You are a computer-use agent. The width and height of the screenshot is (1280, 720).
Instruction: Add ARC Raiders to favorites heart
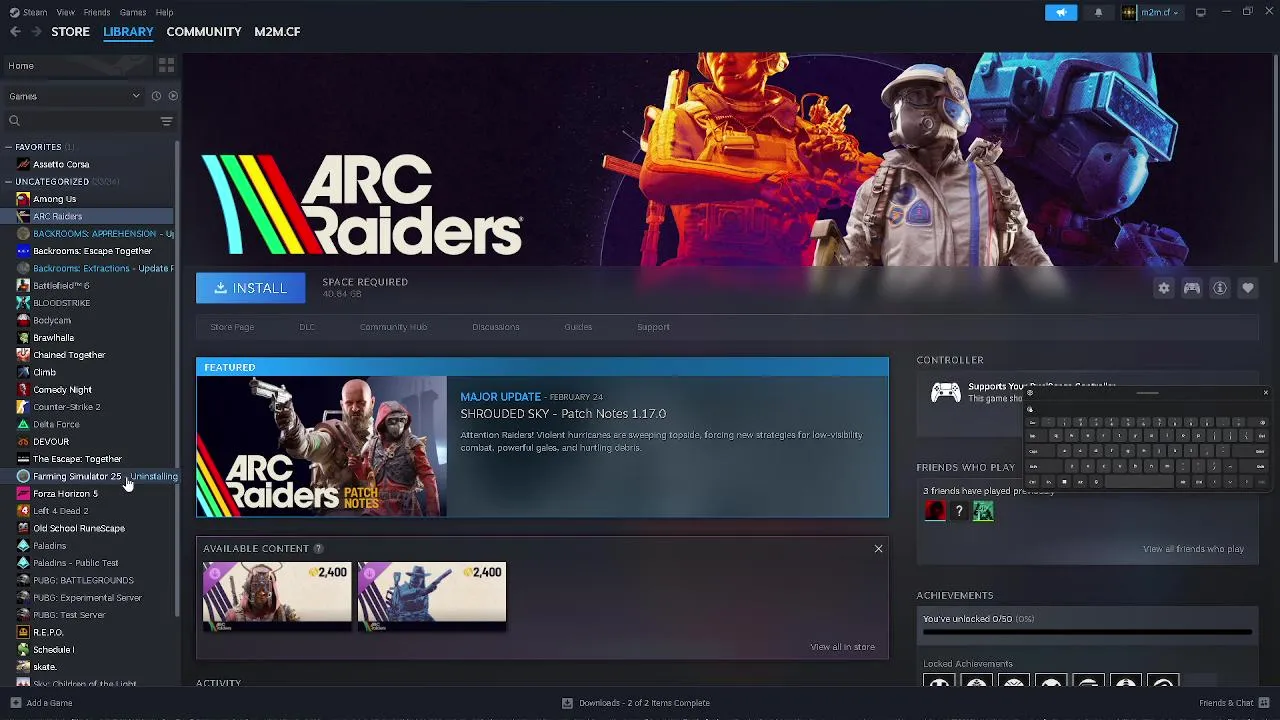pyautogui.click(x=1248, y=288)
